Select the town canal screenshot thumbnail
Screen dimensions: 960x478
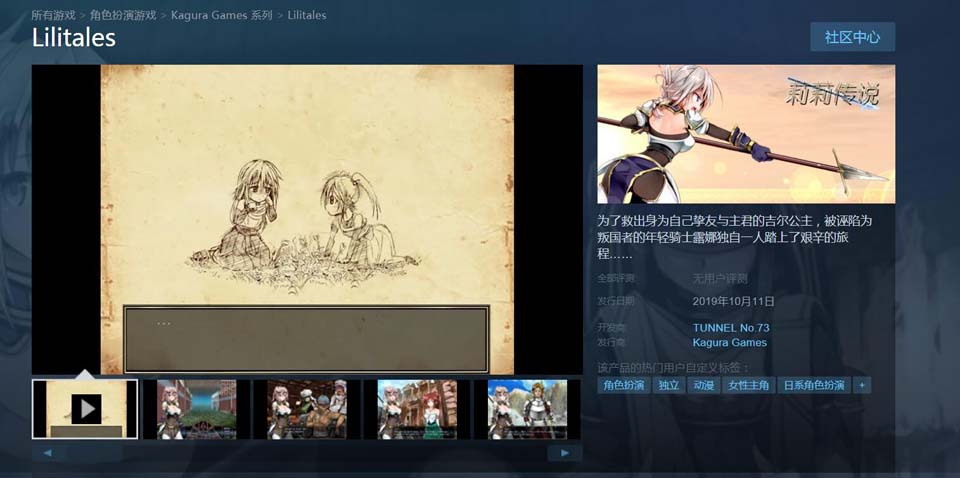click(x=196, y=409)
